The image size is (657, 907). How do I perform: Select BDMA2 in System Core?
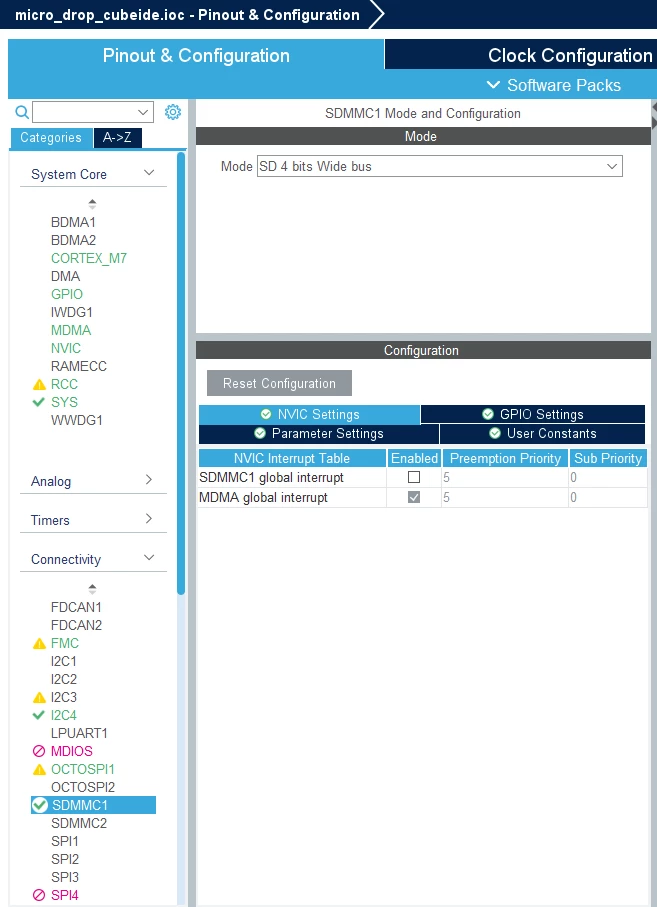click(73, 240)
